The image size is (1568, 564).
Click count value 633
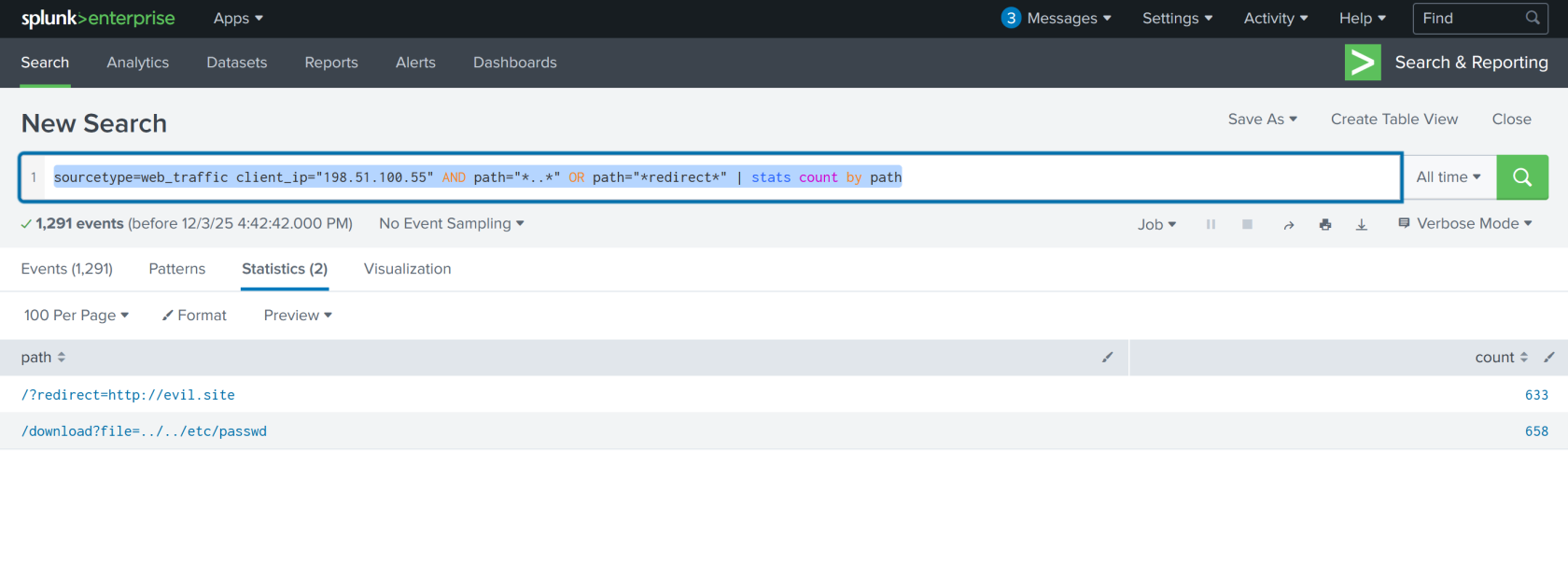(x=1536, y=395)
